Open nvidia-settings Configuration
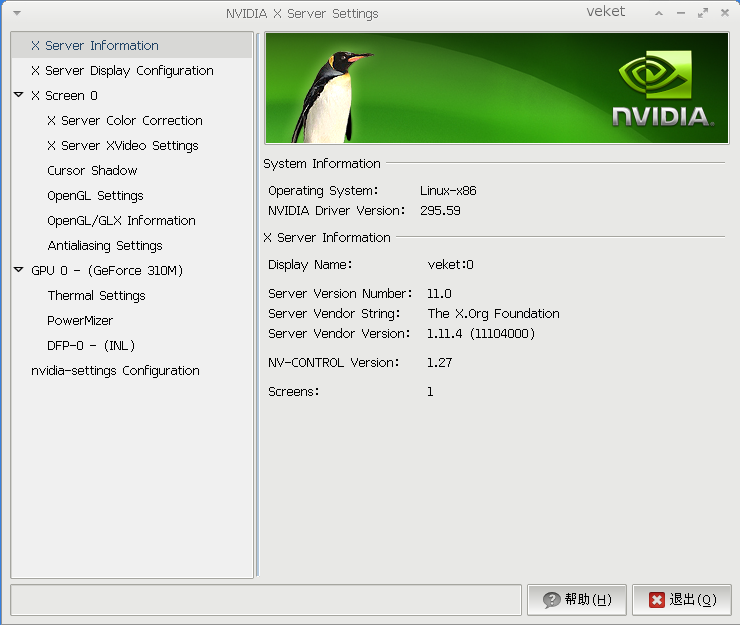Viewport: 740px width, 625px height. 115,371
